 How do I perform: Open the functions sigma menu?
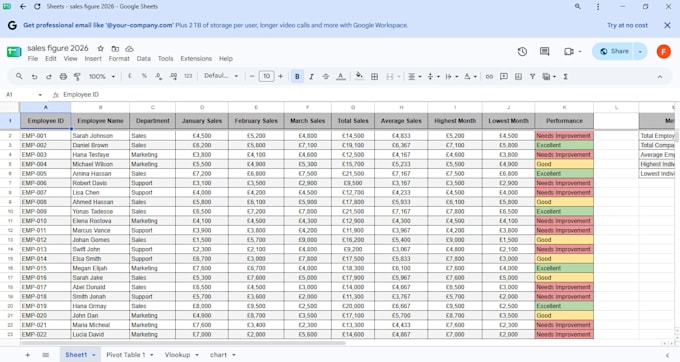point(566,76)
